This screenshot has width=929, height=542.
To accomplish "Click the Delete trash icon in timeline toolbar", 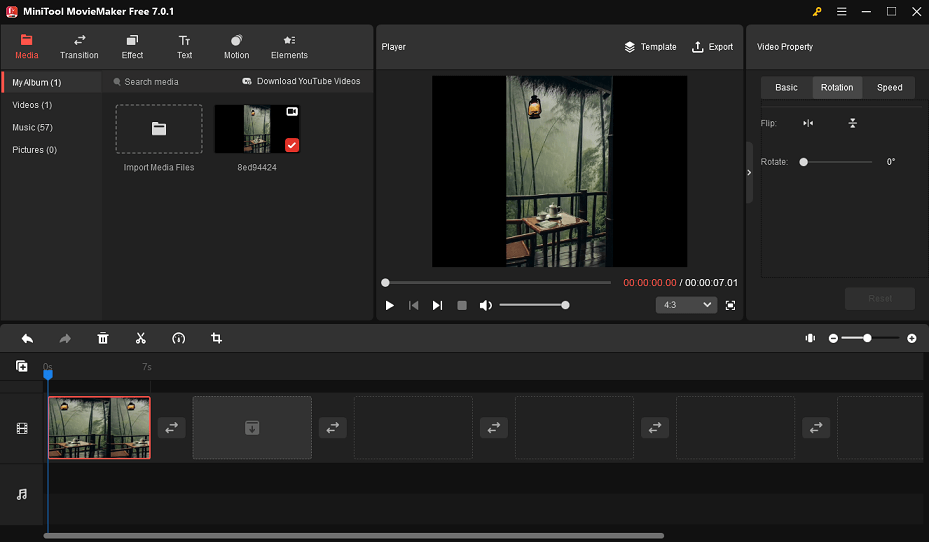I will pos(103,339).
